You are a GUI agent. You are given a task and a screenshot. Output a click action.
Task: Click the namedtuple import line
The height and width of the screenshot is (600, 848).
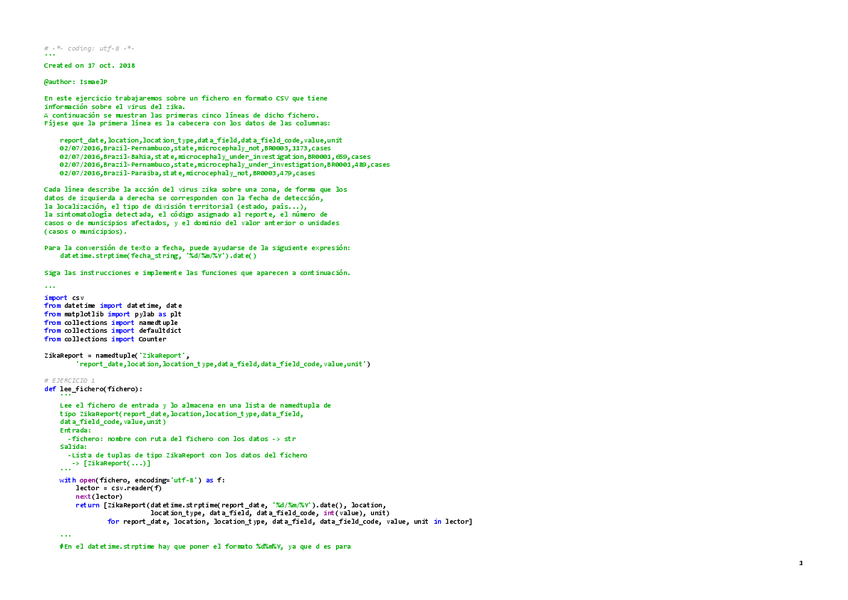(x=111, y=322)
